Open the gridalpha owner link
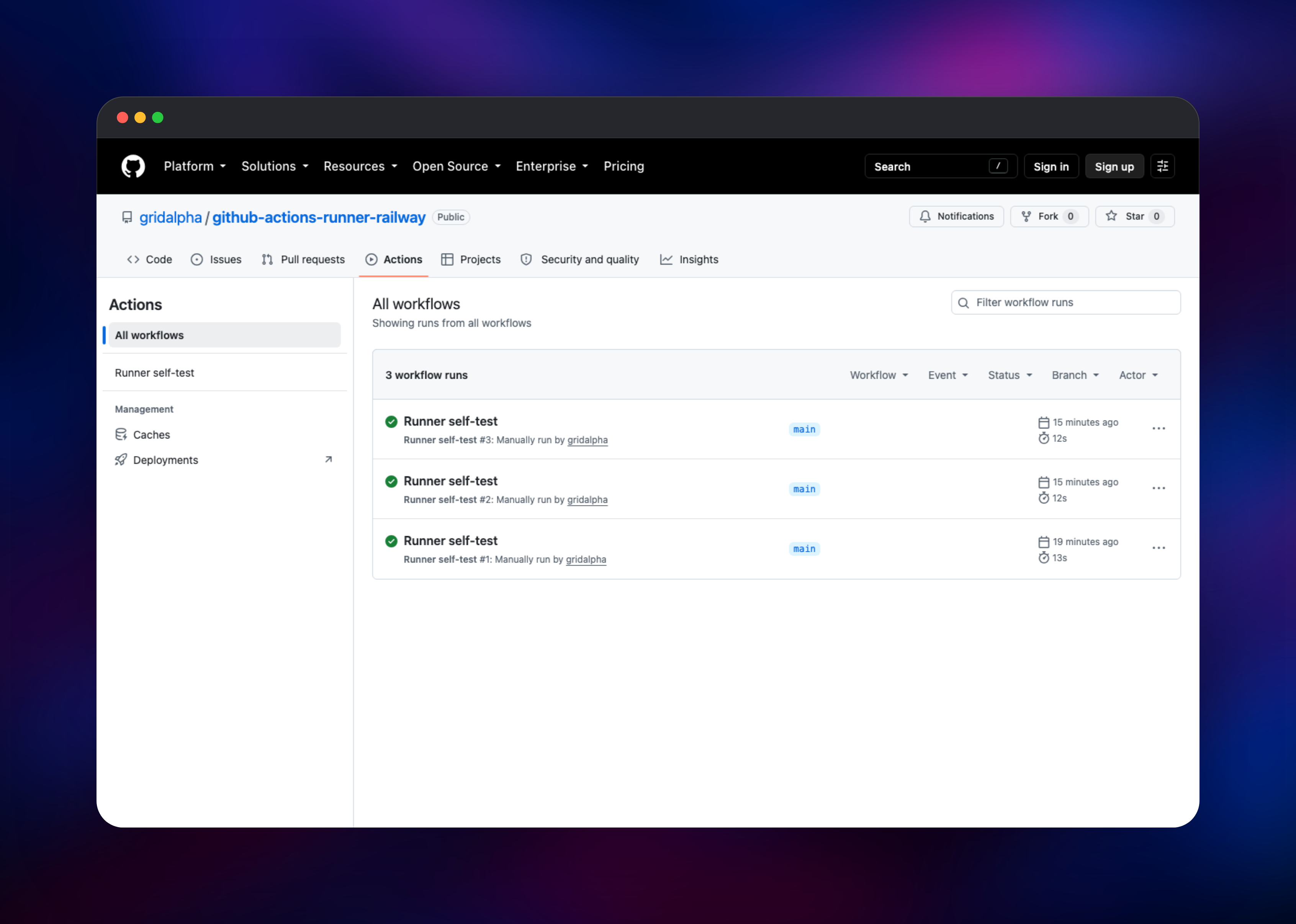The image size is (1296, 924). [x=171, y=218]
